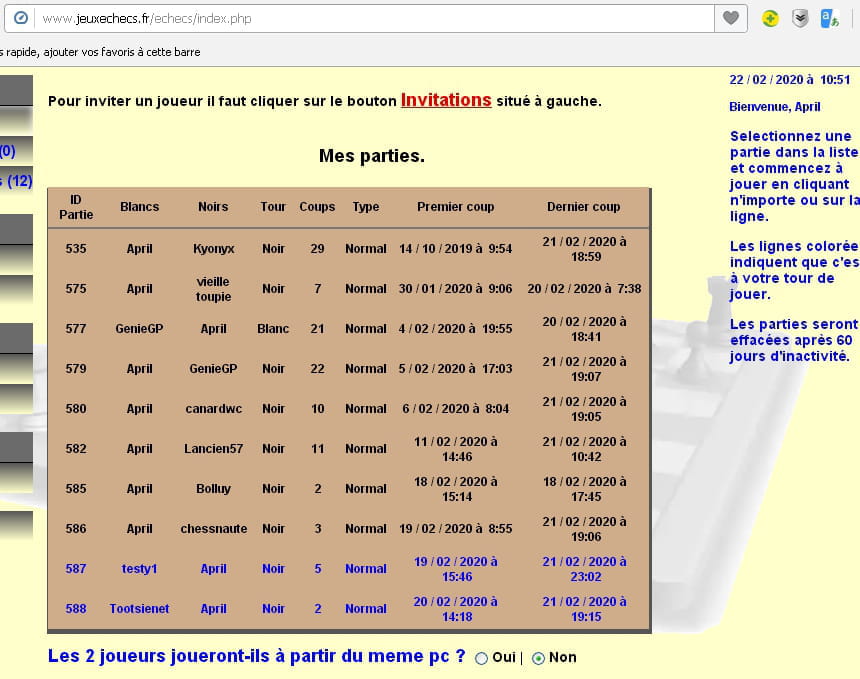Click the Type column header

366,207
